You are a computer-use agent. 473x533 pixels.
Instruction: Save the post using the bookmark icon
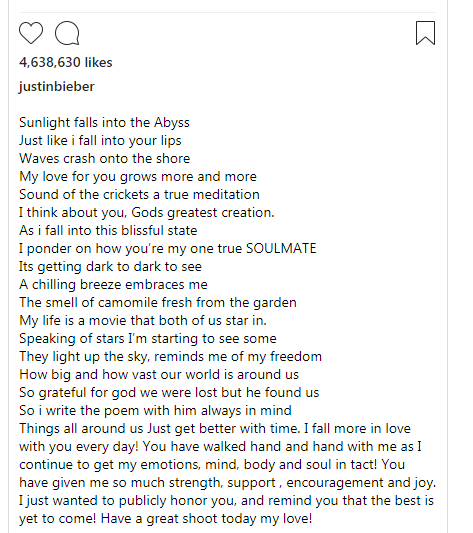(425, 33)
